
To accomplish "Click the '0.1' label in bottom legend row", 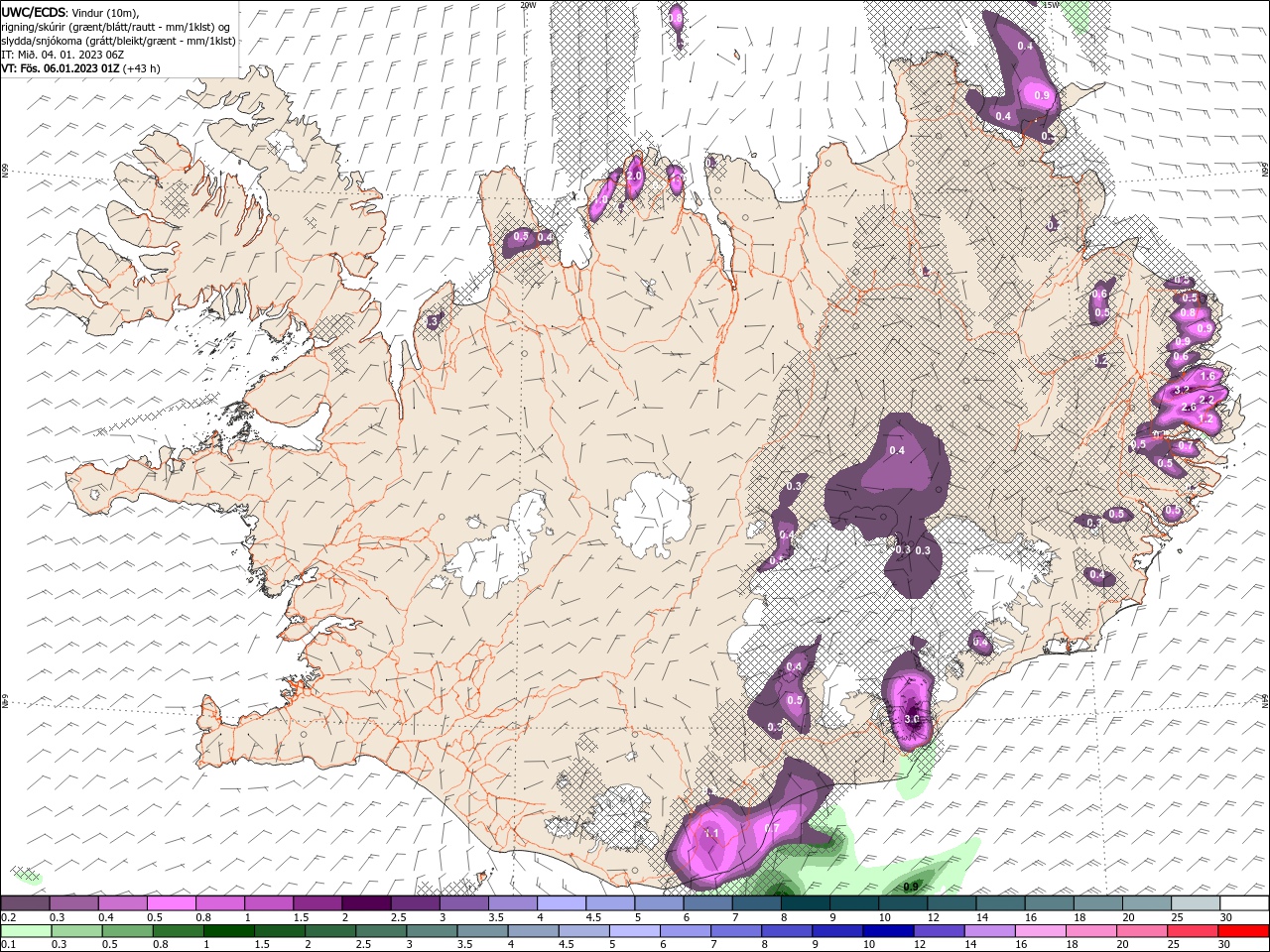I will click(7, 945).
